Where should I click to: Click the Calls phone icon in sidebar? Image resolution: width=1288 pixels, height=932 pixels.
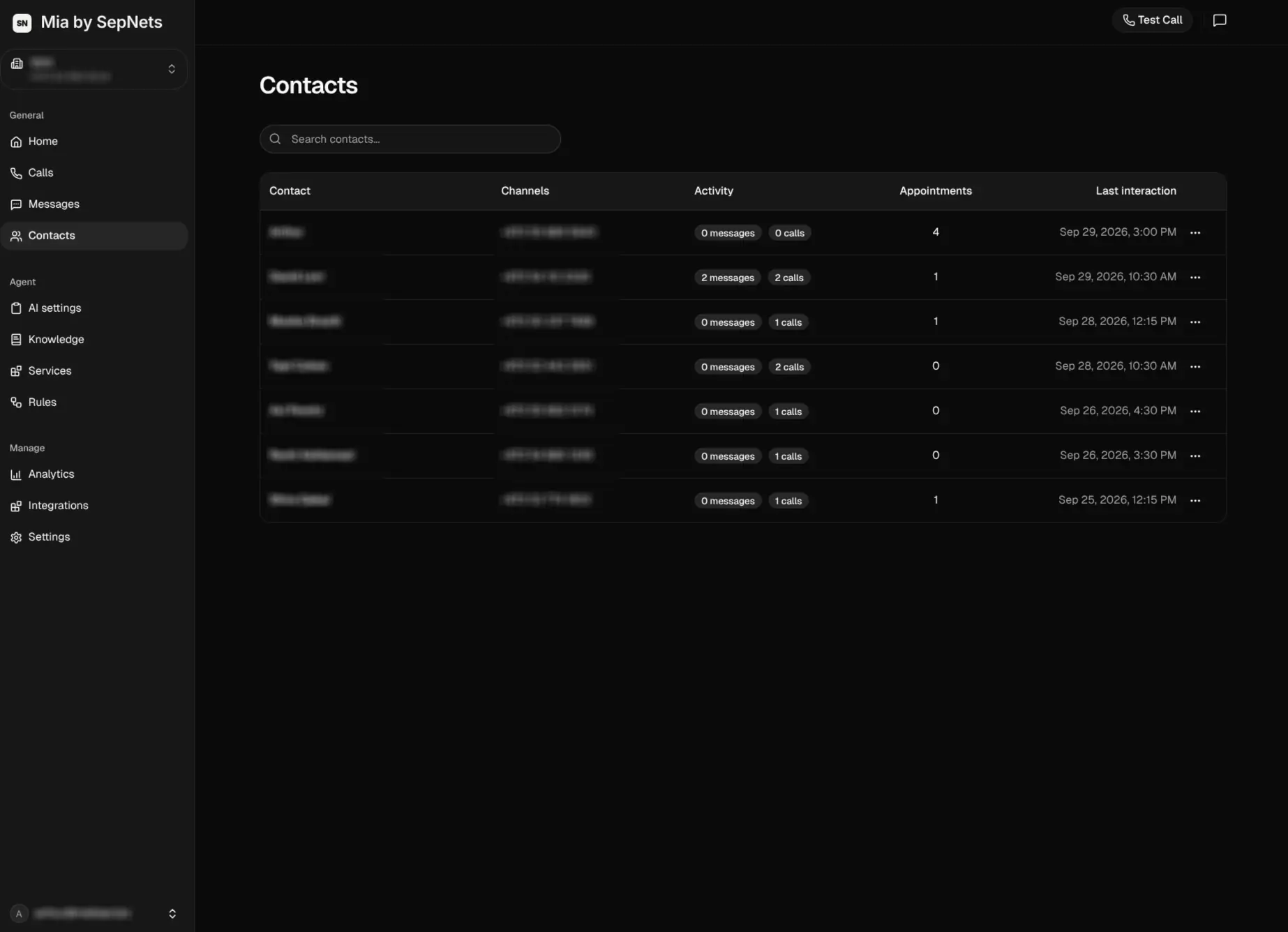point(16,173)
